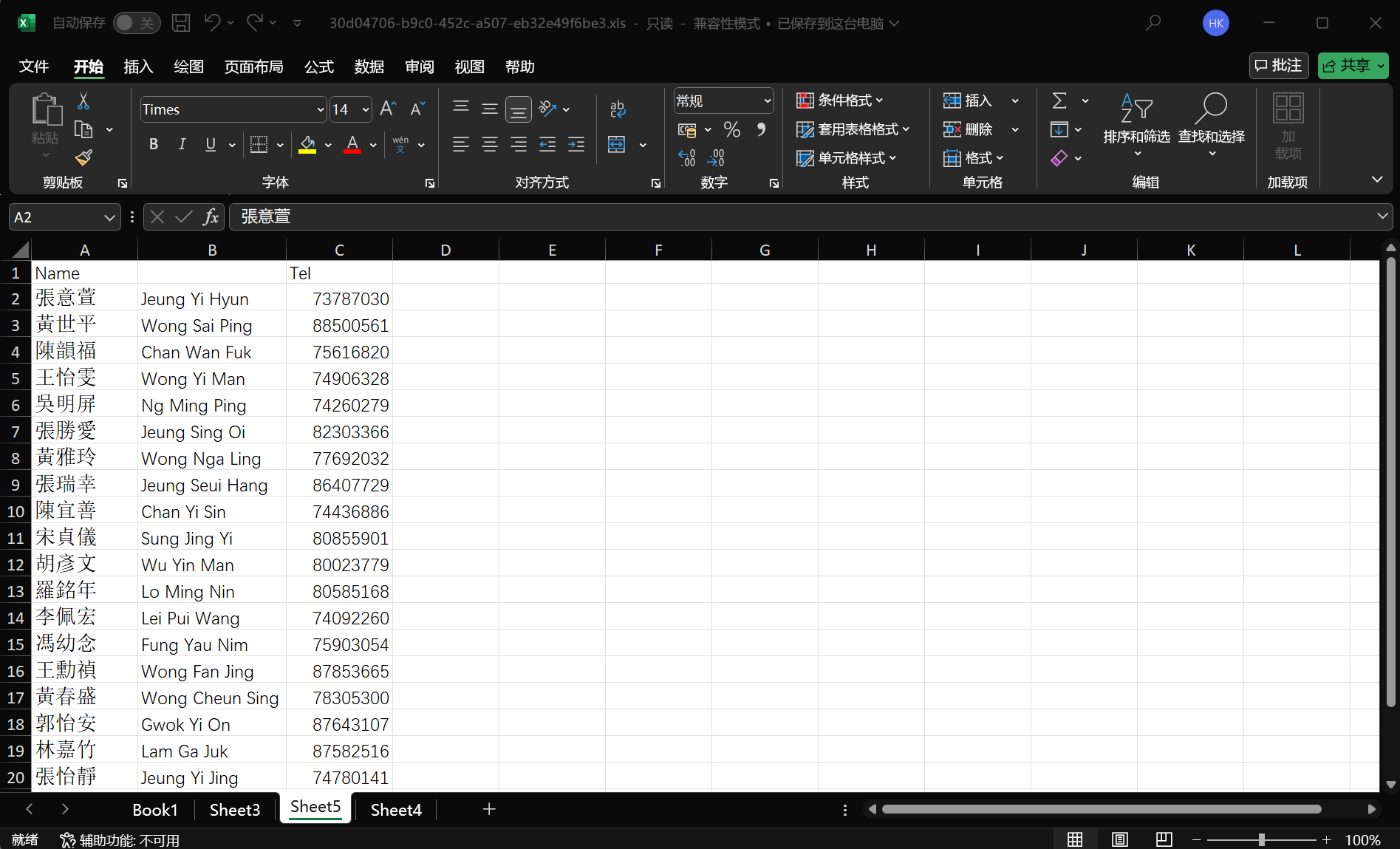Click the Comments button

point(1279,66)
